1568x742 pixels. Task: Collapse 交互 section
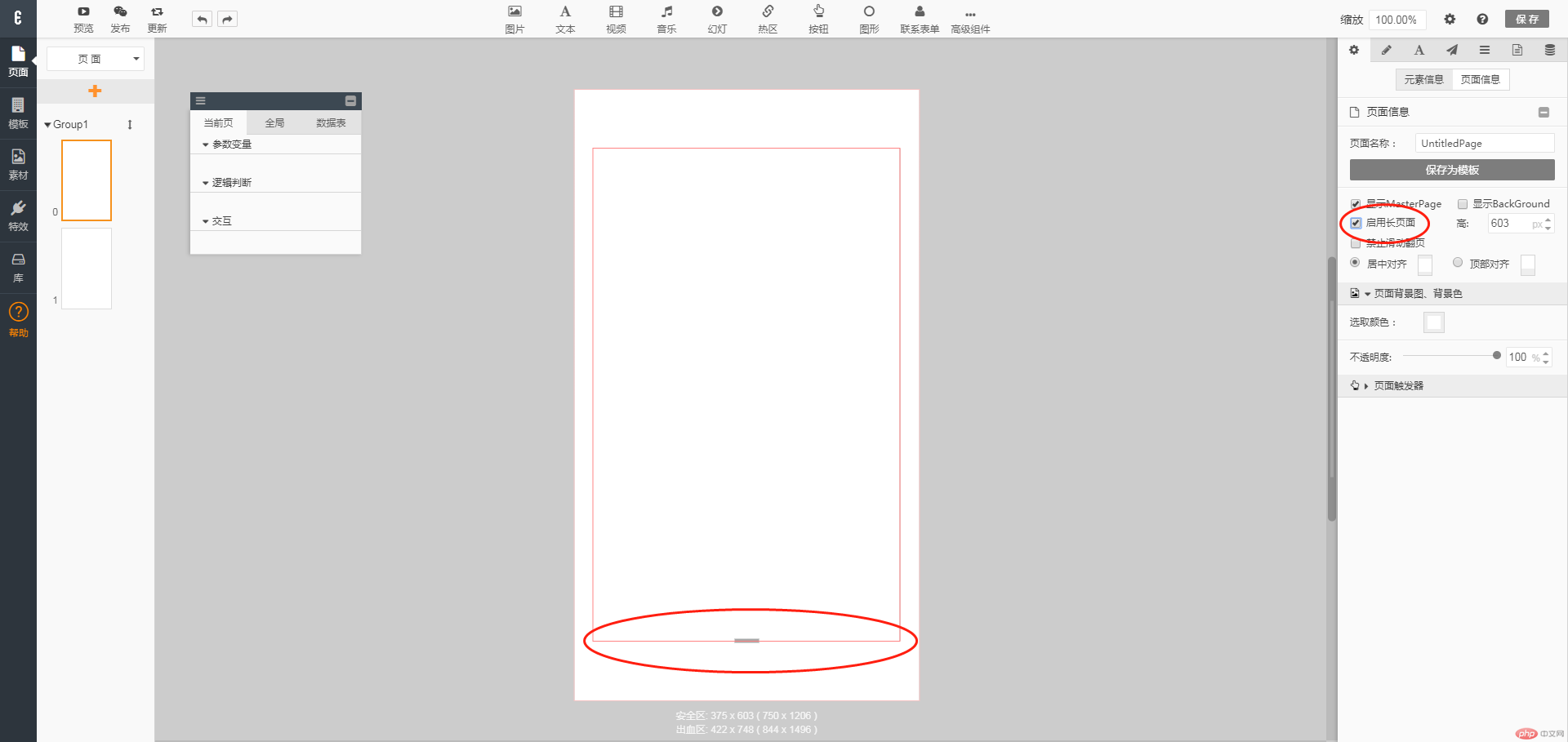point(205,221)
